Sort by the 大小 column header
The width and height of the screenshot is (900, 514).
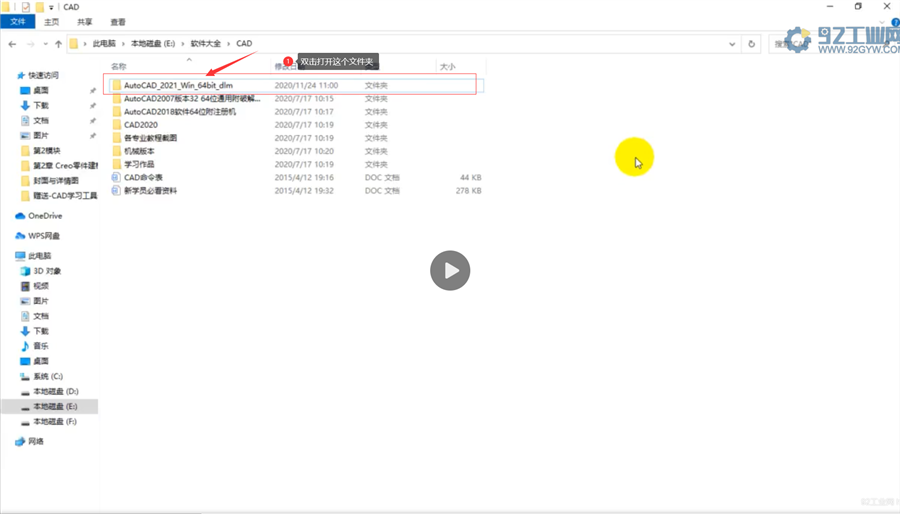tap(448, 67)
